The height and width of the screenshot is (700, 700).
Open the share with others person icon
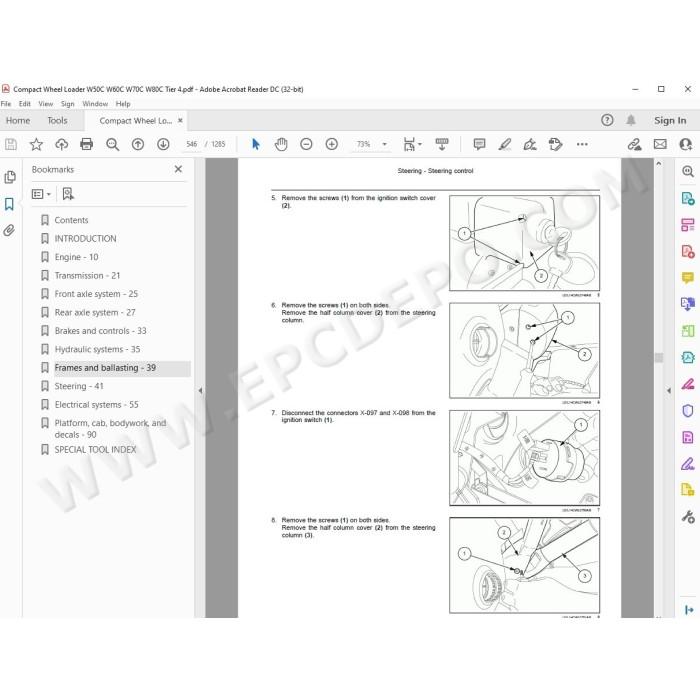[x=686, y=144]
